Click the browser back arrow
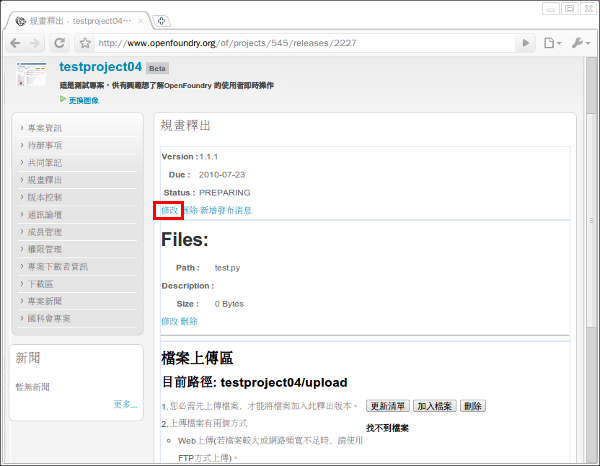 point(15,43)
